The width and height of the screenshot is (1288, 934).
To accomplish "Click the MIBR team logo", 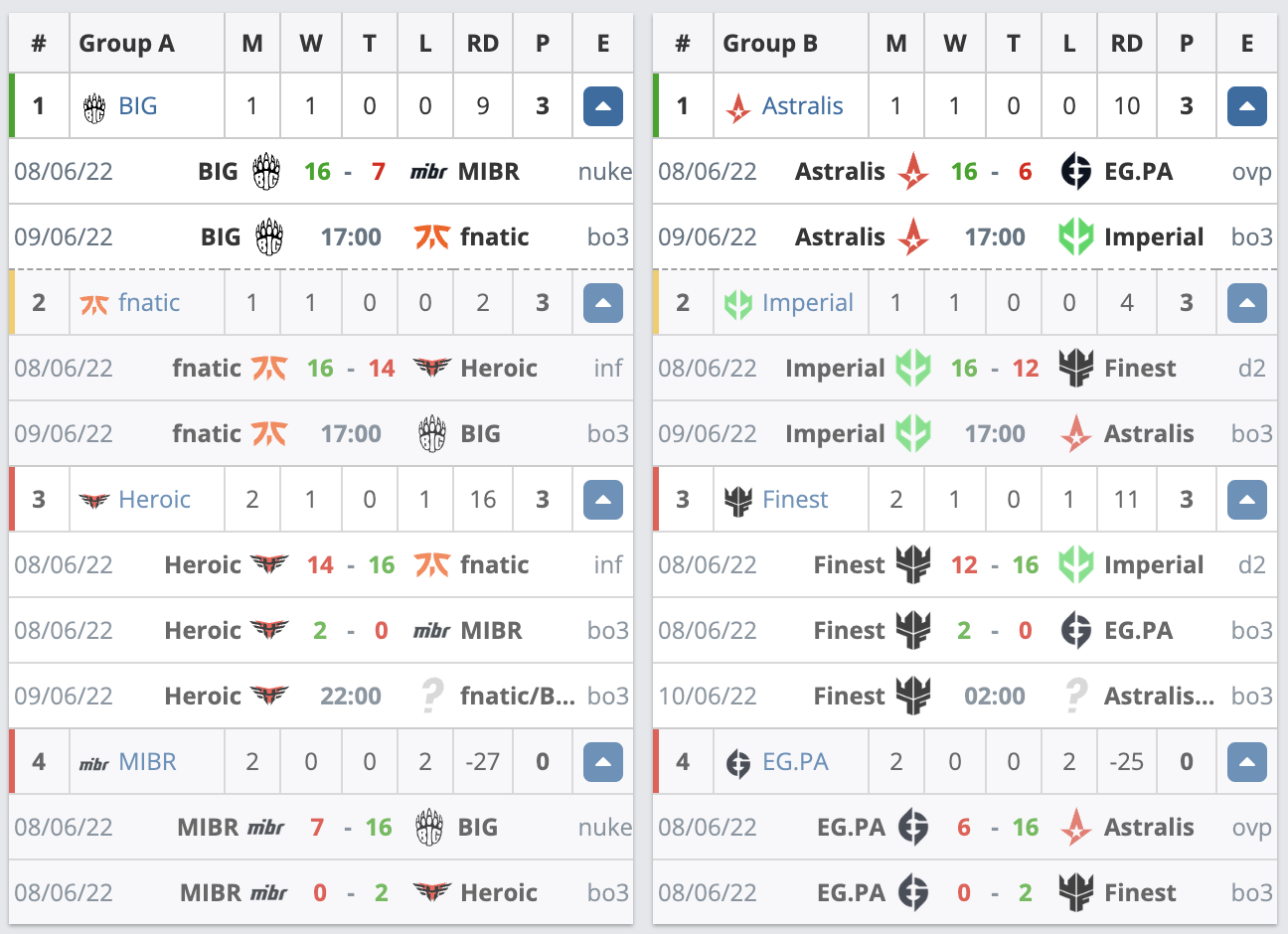I will (93, 761).
